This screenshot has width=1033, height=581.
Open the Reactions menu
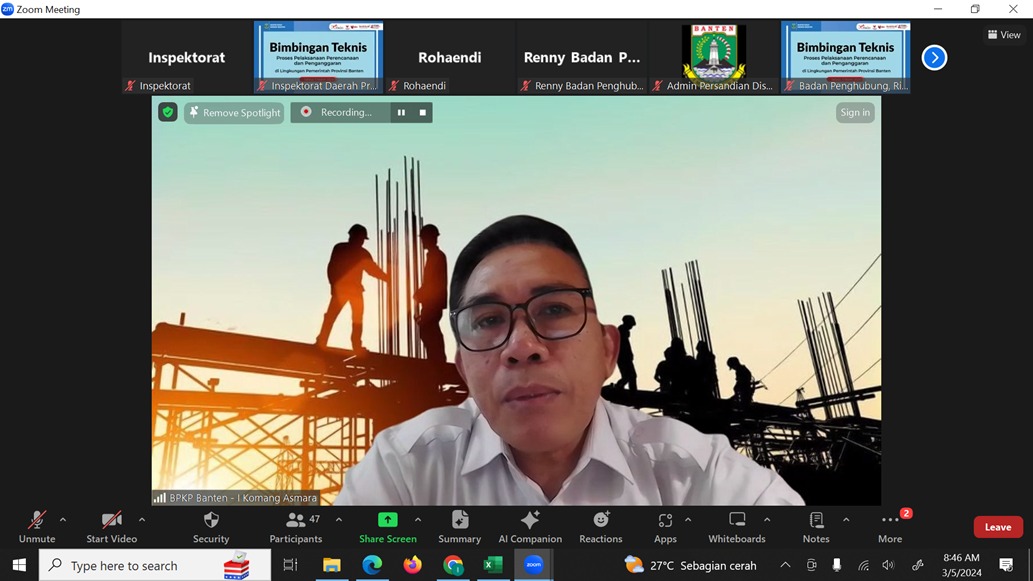point(600,527)
